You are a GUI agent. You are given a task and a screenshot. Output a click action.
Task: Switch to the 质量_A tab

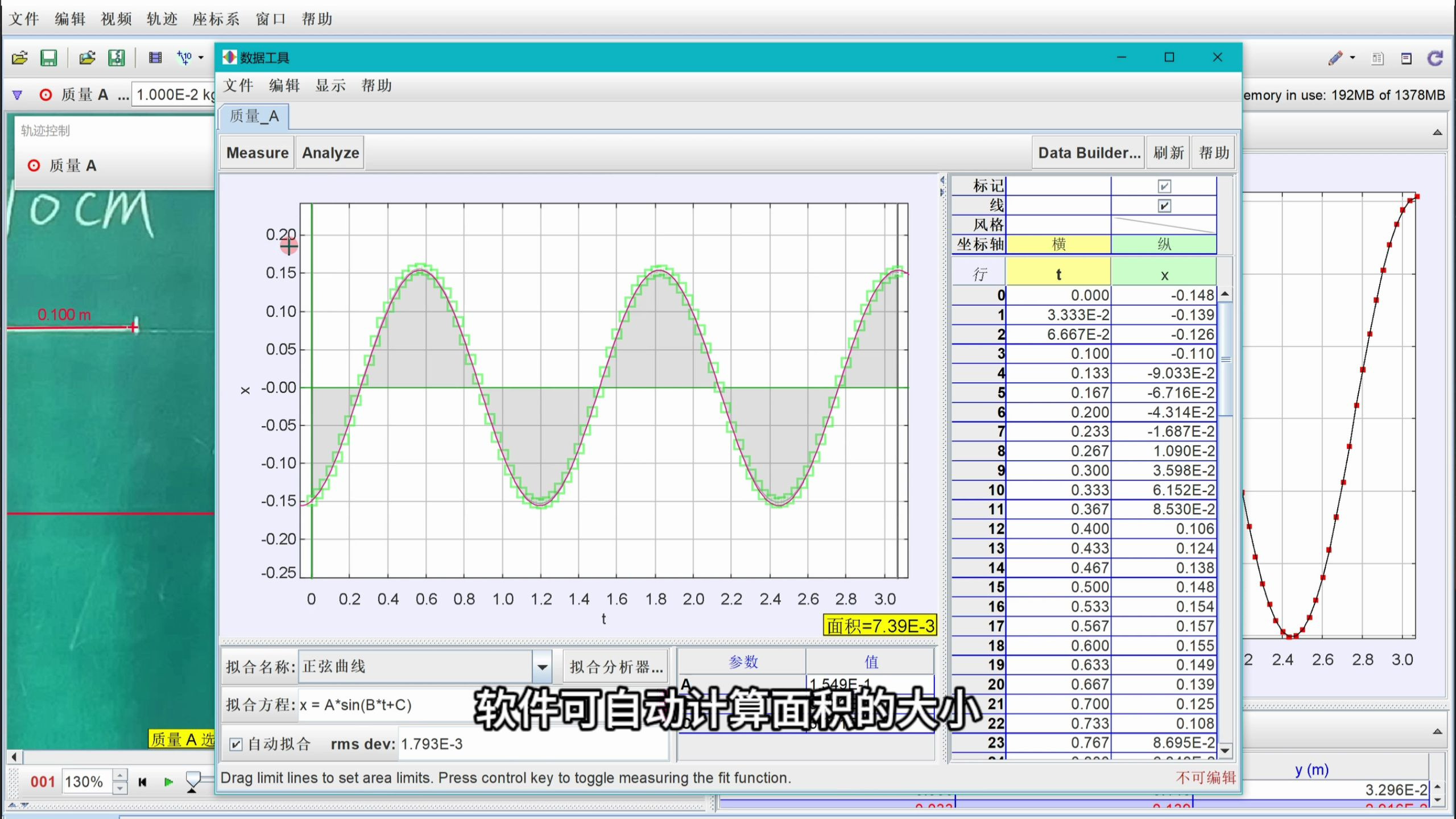point(254,117)
